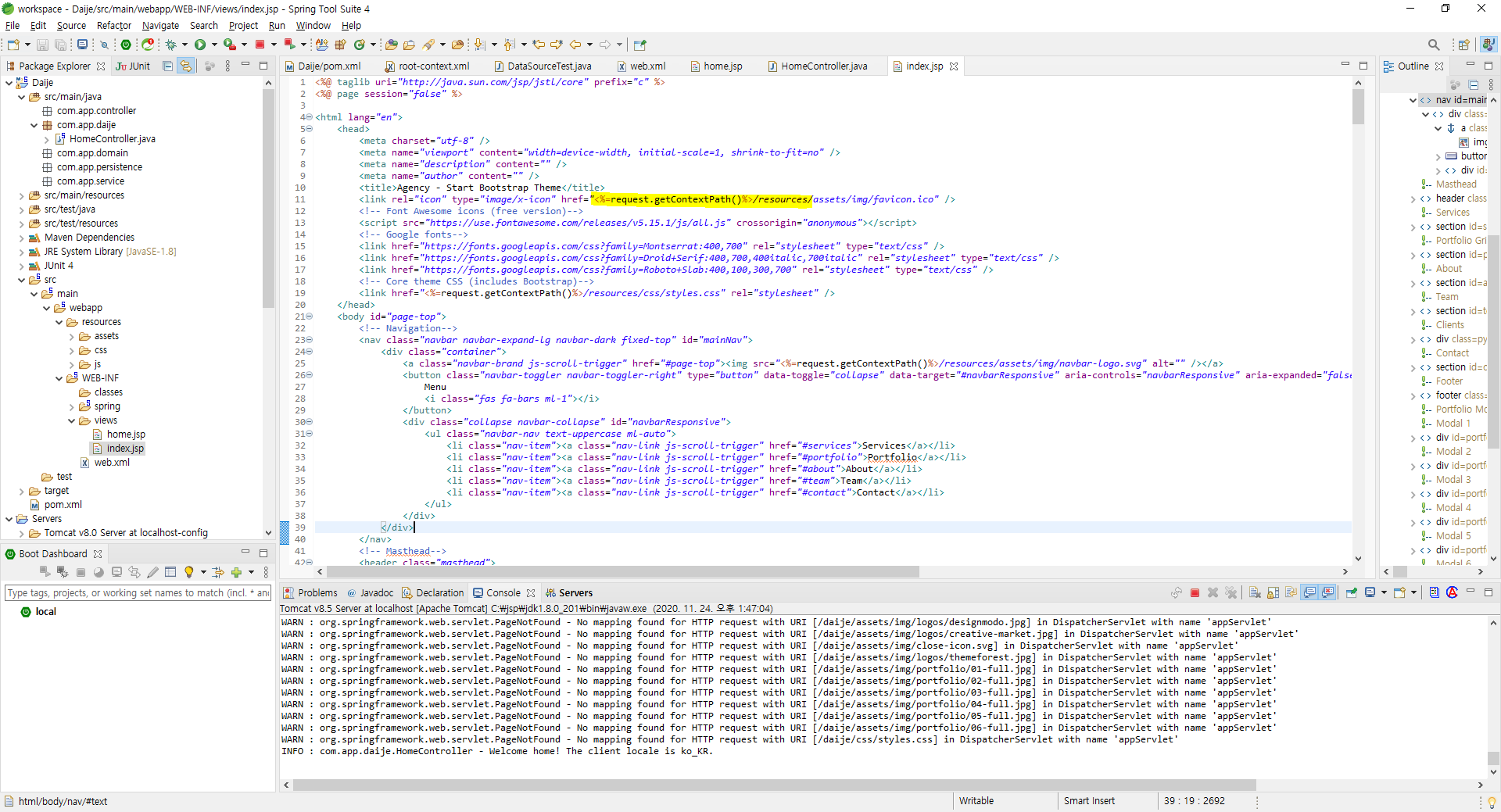The image size is (1501, 812).
Task: Click the pencil edit icon in Boot Dashboard
Action: (152, 572)
